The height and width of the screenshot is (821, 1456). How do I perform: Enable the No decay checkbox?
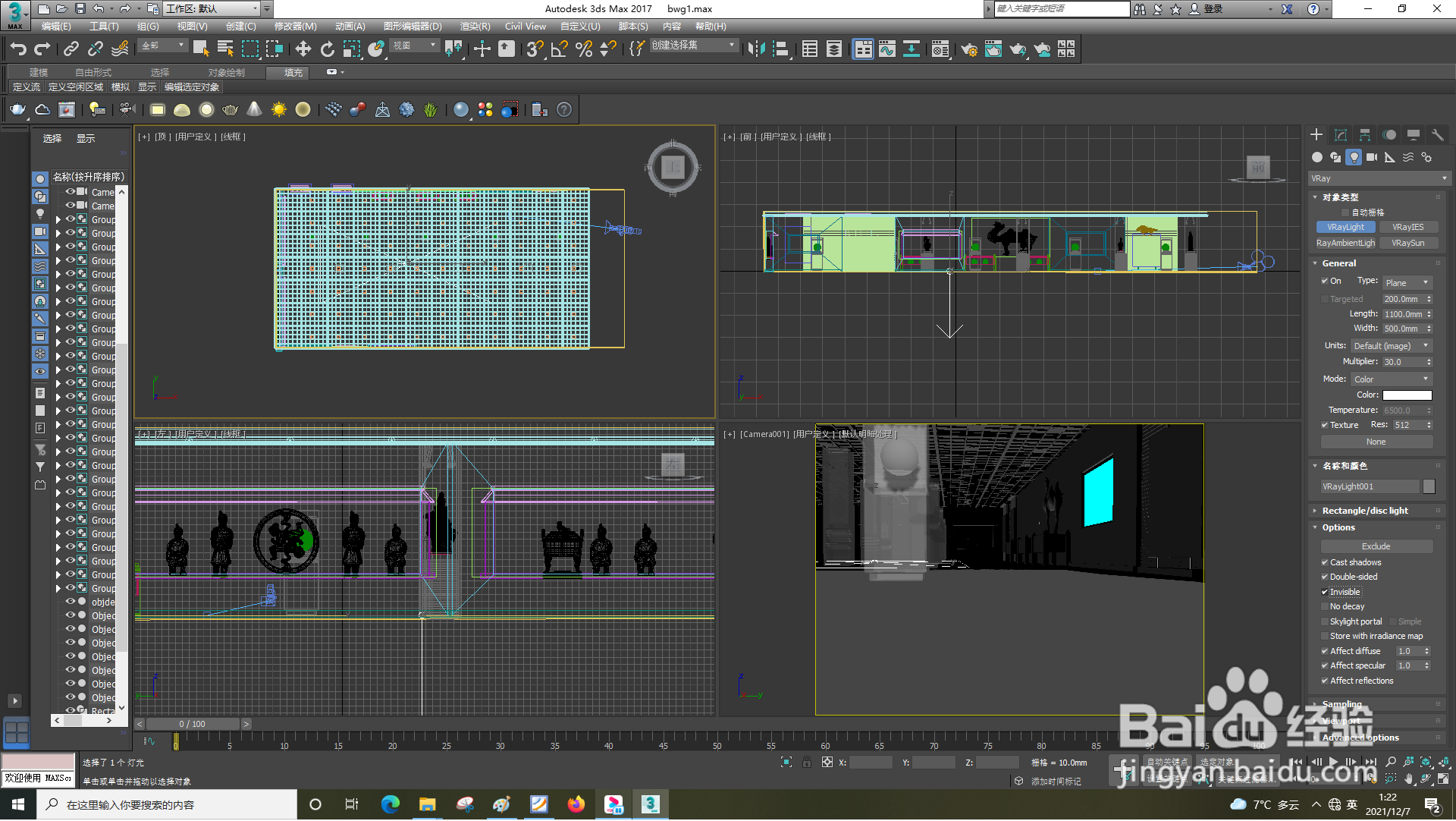tap(1325, 606)
